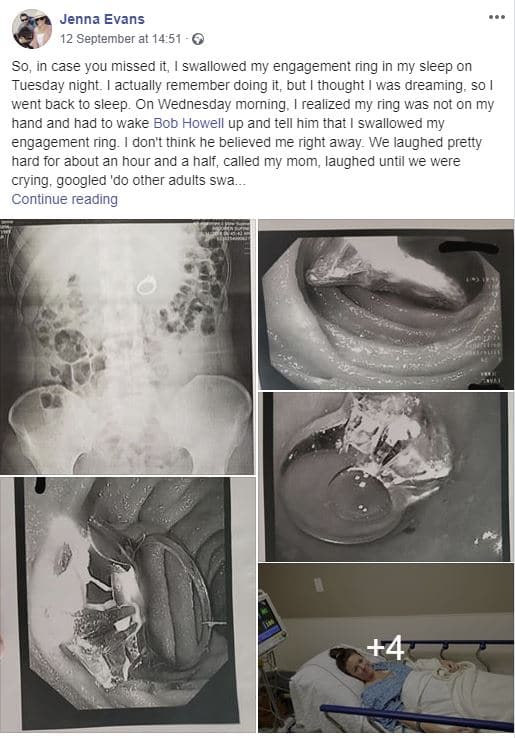515x738 pixels.
Task: Expand the post with Continue reading
Action: click(64, 199)
